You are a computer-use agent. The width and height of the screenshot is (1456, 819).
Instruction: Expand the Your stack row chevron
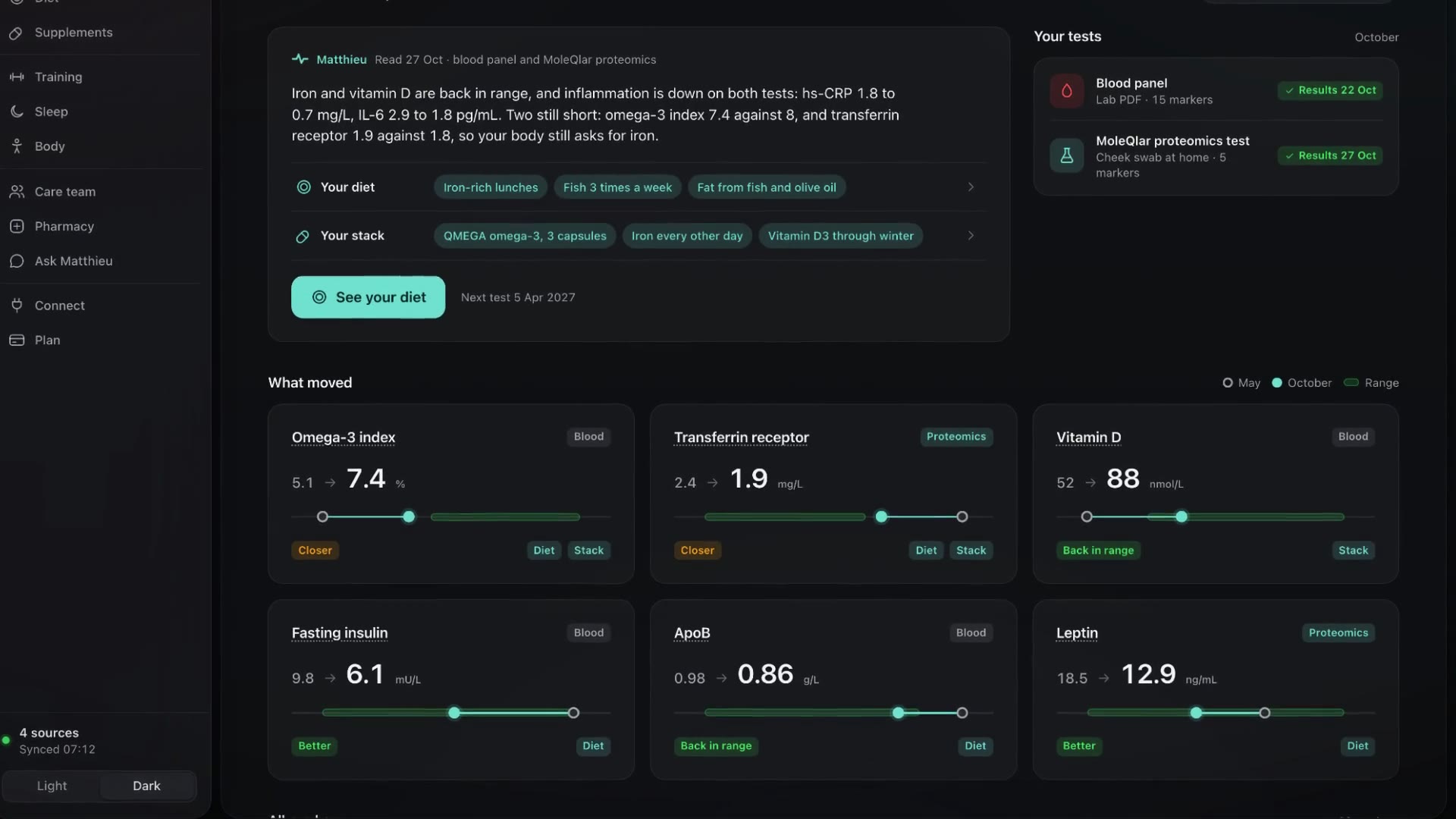(x=971, y=236)
